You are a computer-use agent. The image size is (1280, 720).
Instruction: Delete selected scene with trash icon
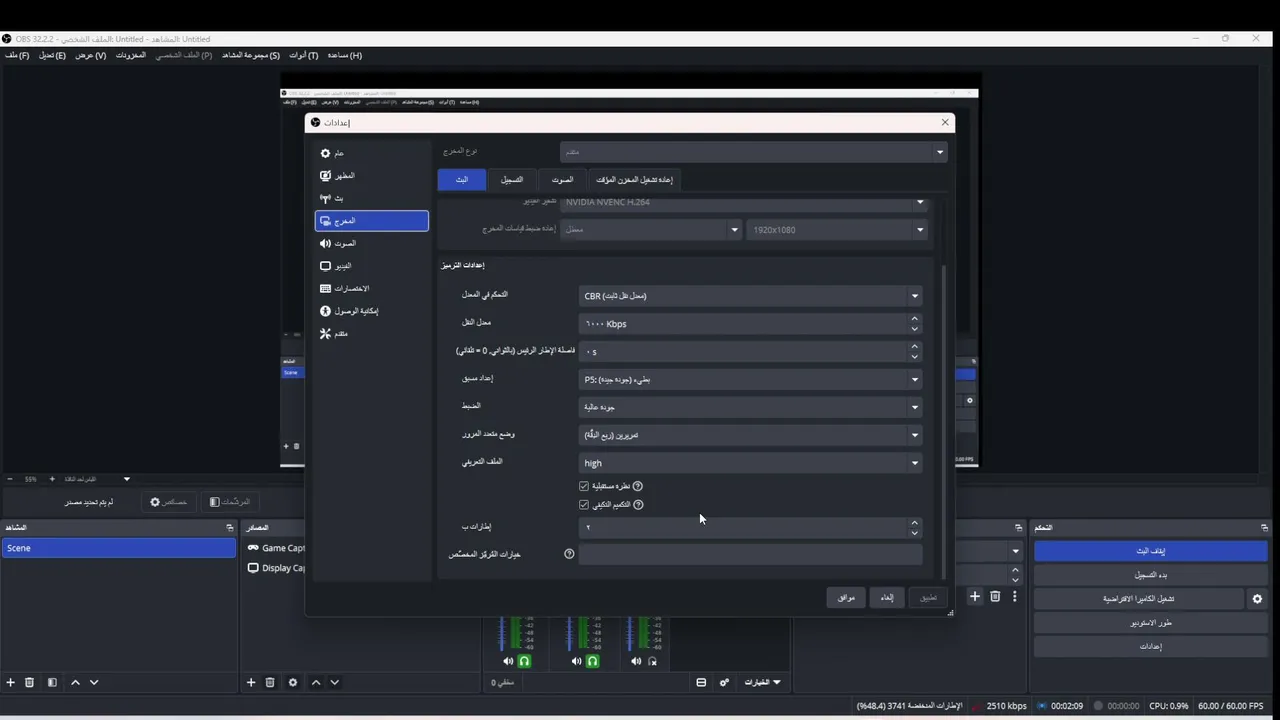pos(29,682)
